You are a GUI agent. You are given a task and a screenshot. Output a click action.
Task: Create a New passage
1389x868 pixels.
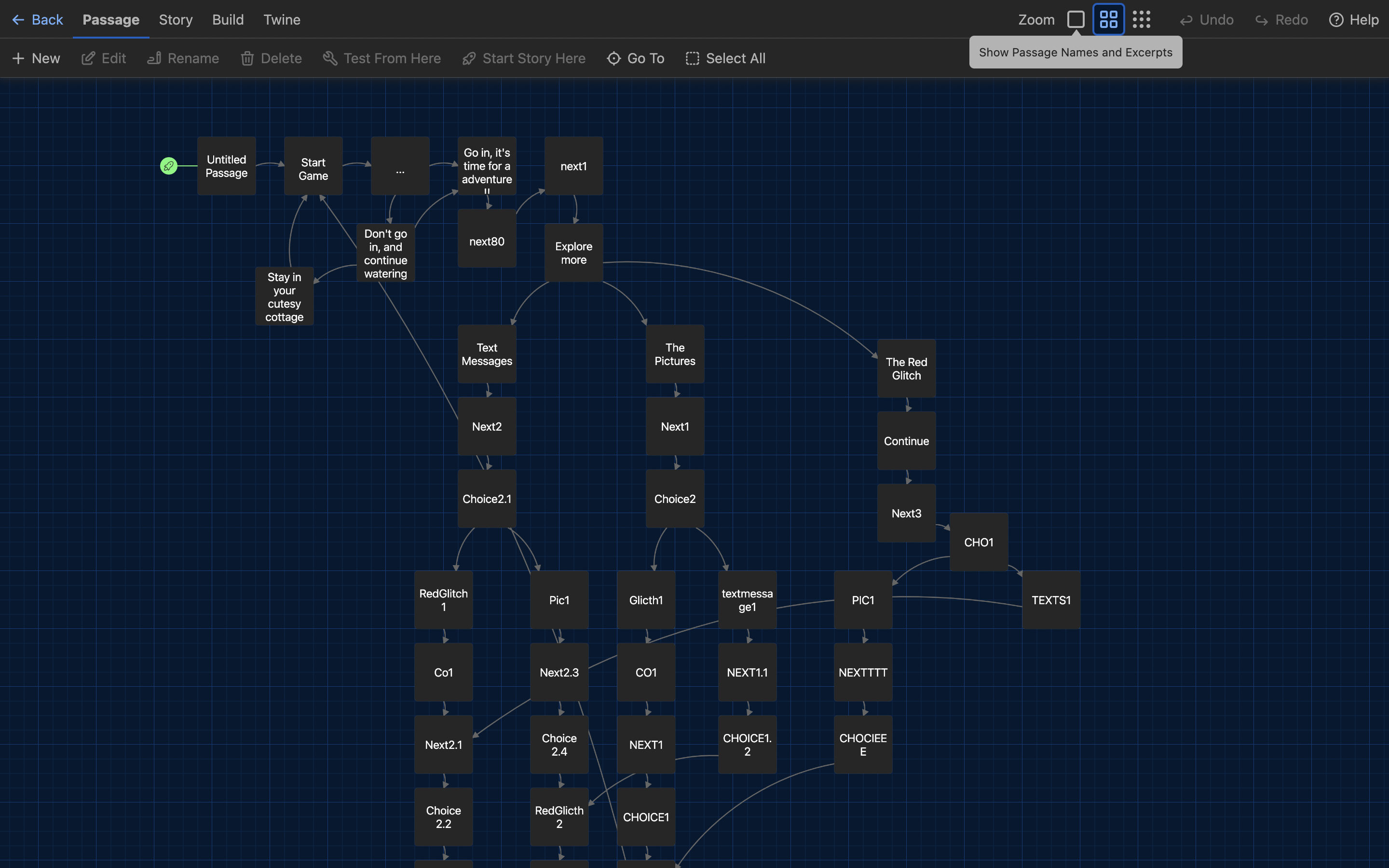coord(36,58)
